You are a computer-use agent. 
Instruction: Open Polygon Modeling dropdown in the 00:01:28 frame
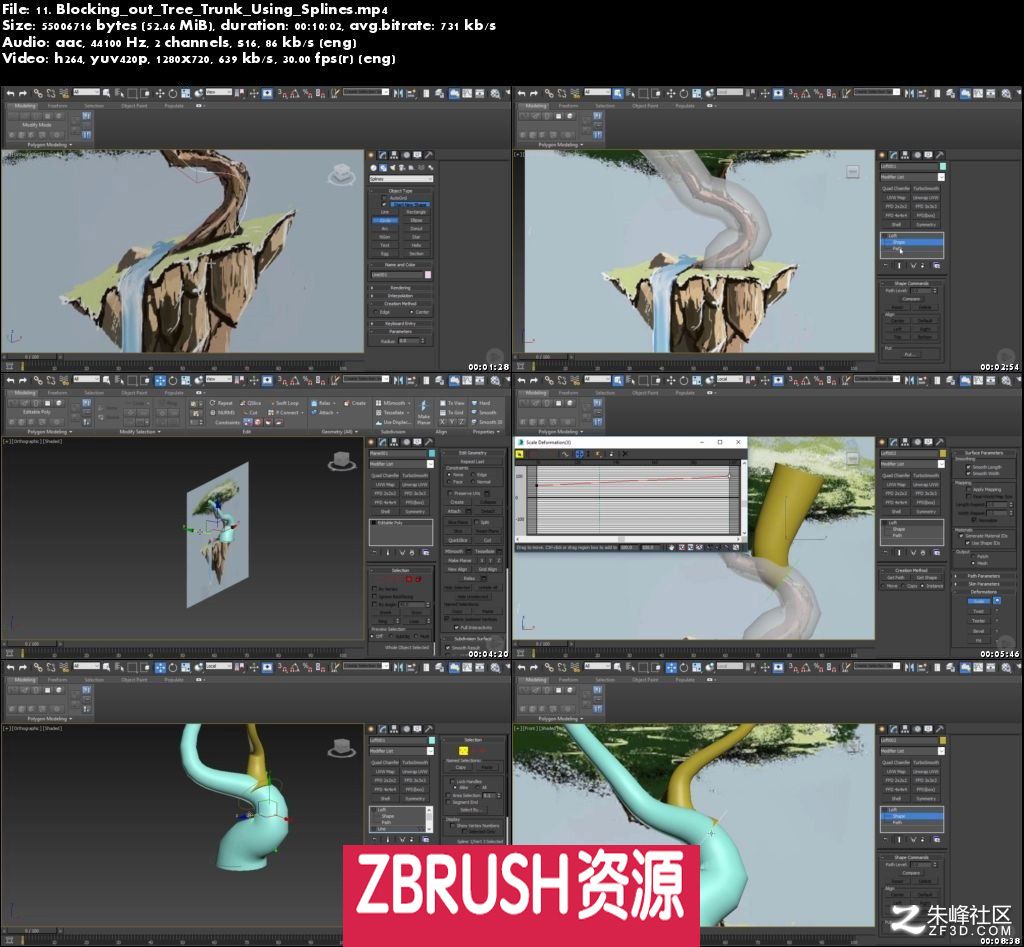pyautogui.click(x=49, y=145)
